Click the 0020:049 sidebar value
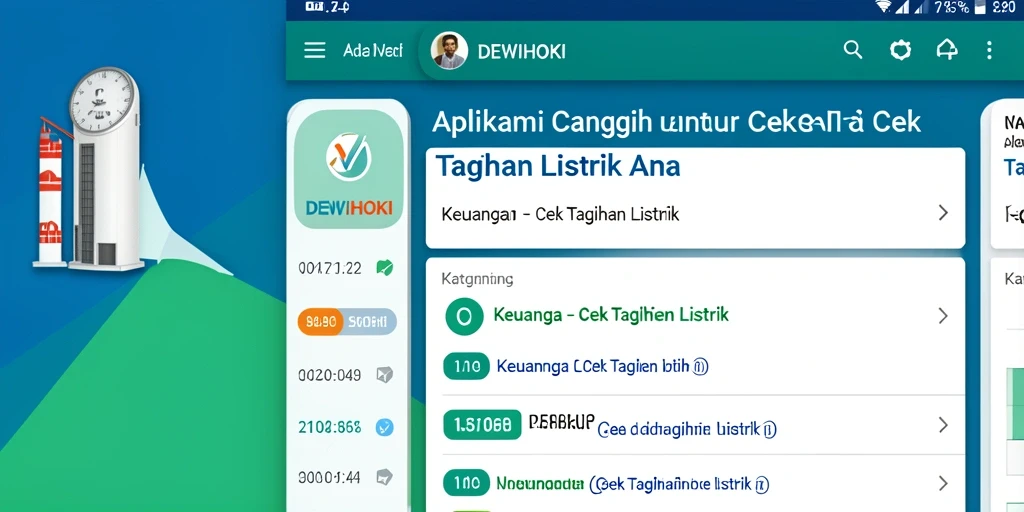Viewport: 1024px width, 512px height. (330, 375)
